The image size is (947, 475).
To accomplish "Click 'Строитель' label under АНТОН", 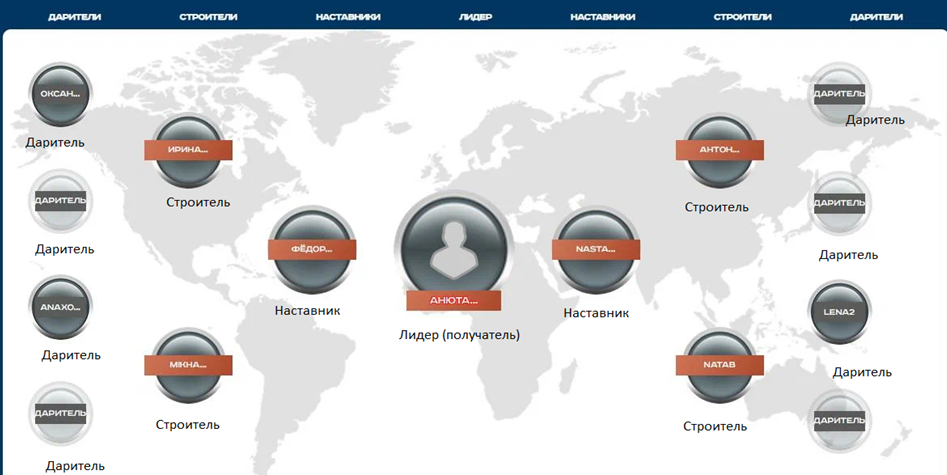I will point(716,207).
